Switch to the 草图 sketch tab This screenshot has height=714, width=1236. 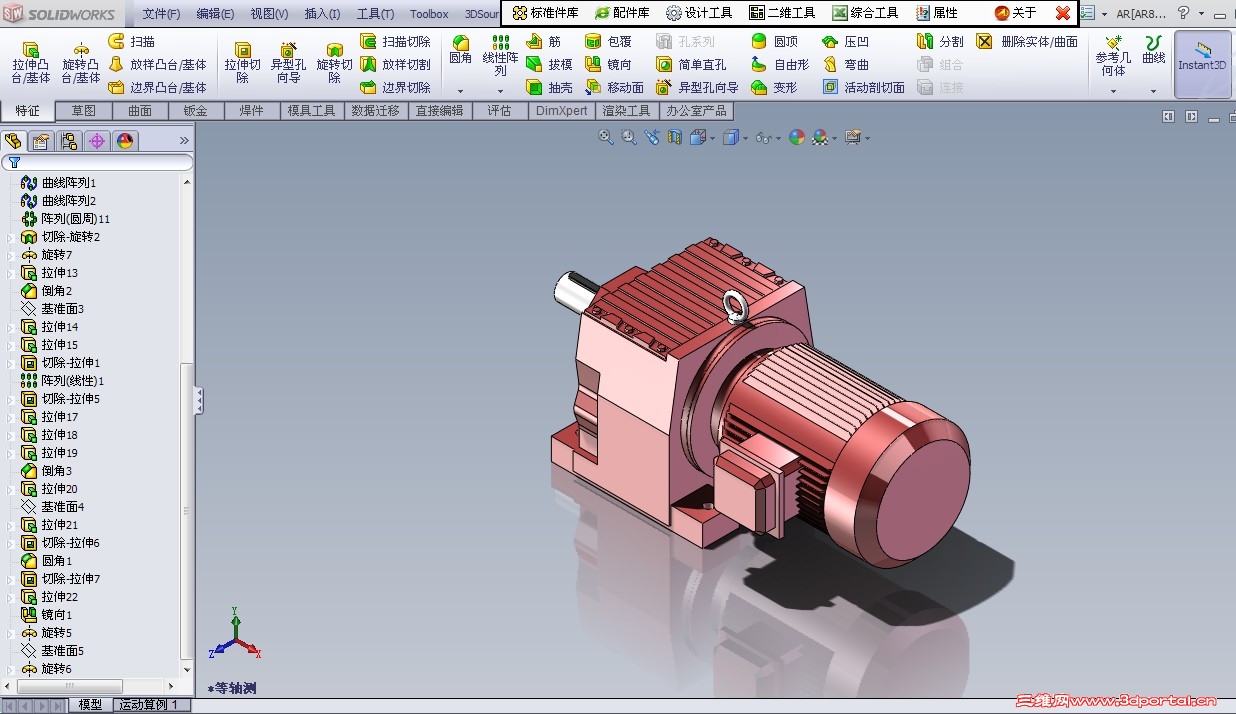tap(84, 111)
